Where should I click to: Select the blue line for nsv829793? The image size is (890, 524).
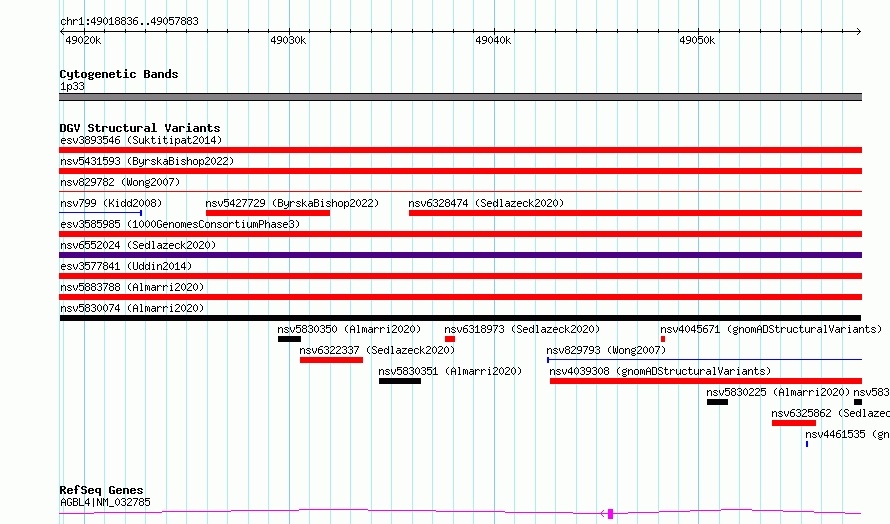[x=704, y=360]
